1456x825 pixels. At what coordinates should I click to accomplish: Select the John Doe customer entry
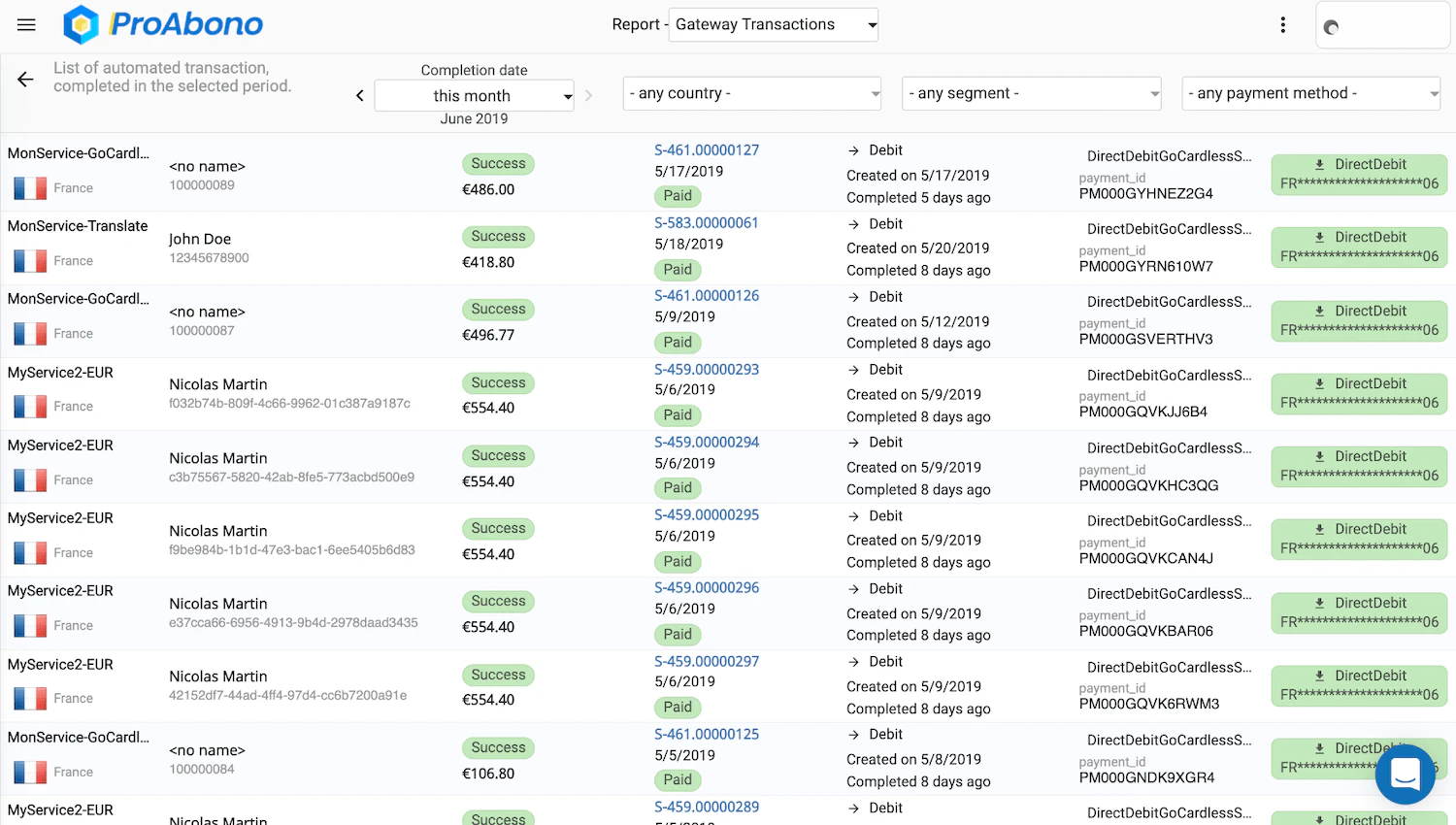(200, 239)
